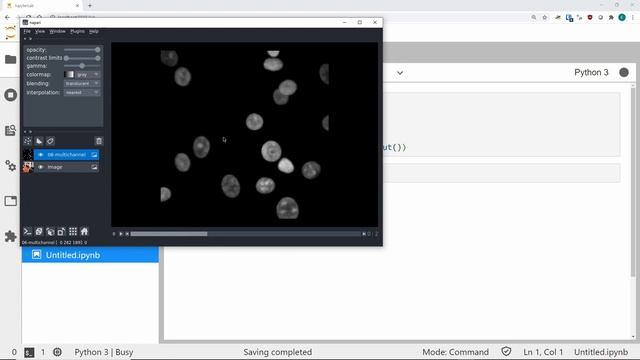Click the Jupyter logo icon
This screenshot has width=640, height=360.
pyautogui.click(x=10, y=33)
